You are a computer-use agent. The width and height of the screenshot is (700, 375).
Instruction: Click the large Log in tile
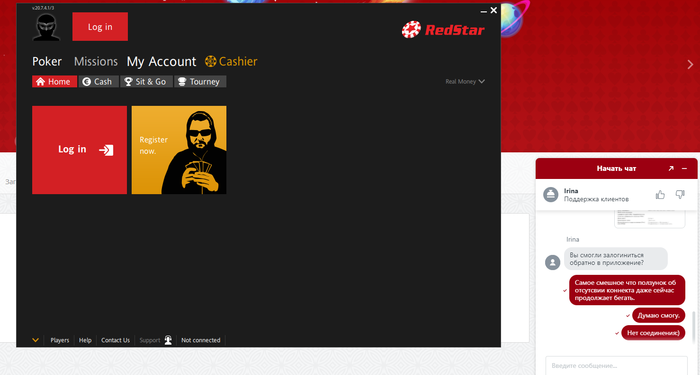click(x=79, y=150)
